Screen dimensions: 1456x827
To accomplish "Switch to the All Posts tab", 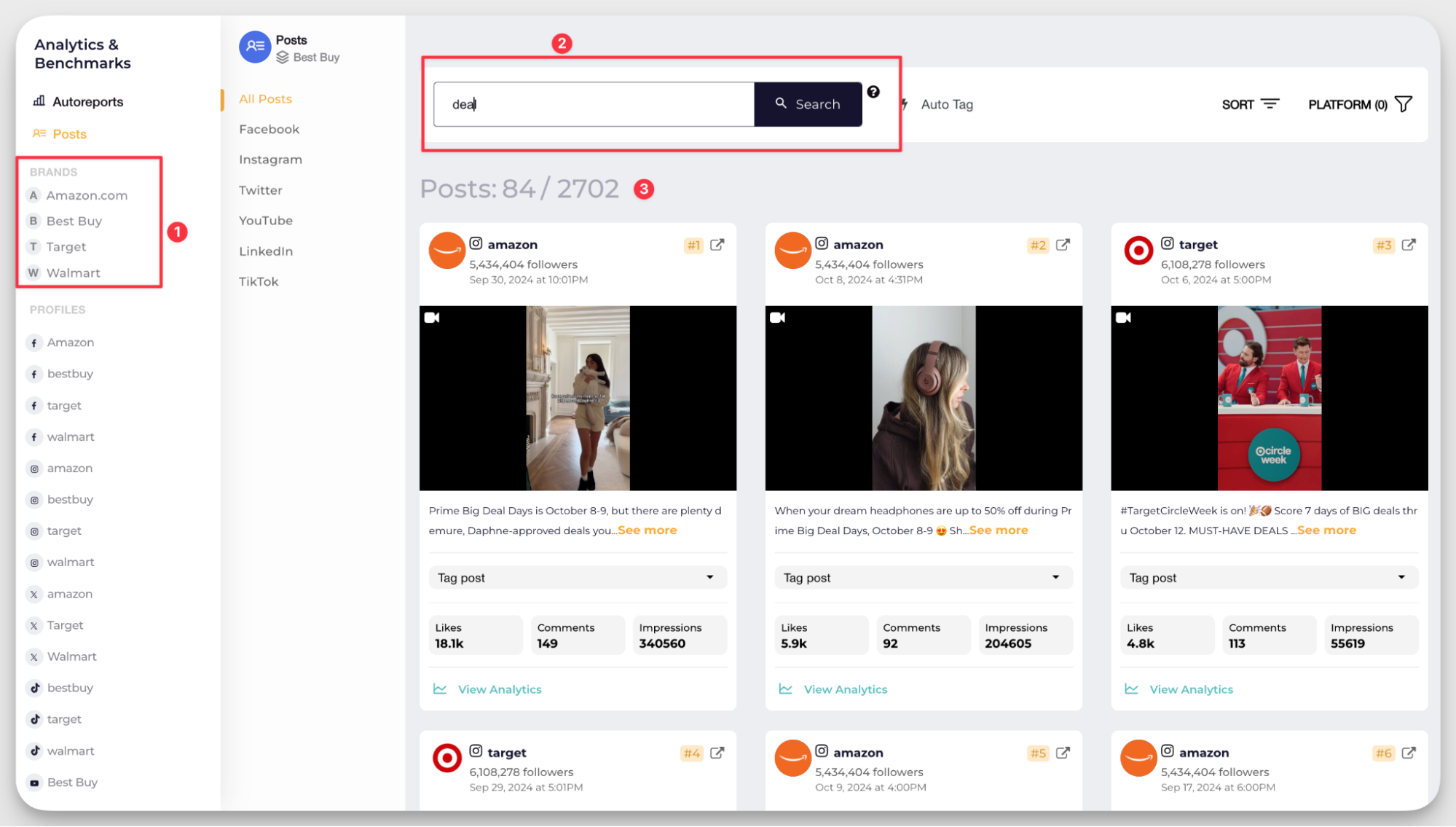I will click(x=265, y=99).
